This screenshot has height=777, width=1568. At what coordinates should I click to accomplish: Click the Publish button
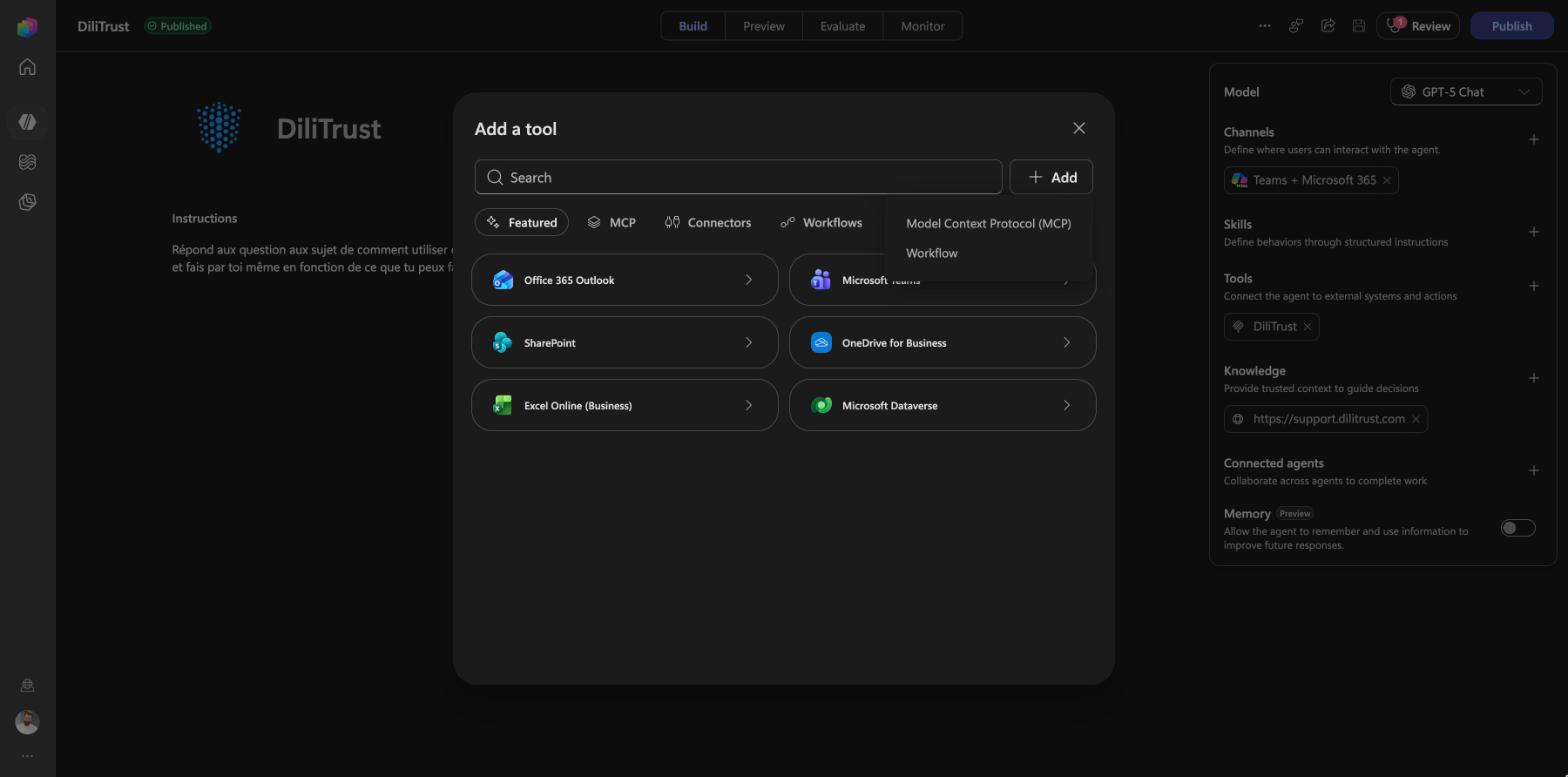tap(1512, 26)
